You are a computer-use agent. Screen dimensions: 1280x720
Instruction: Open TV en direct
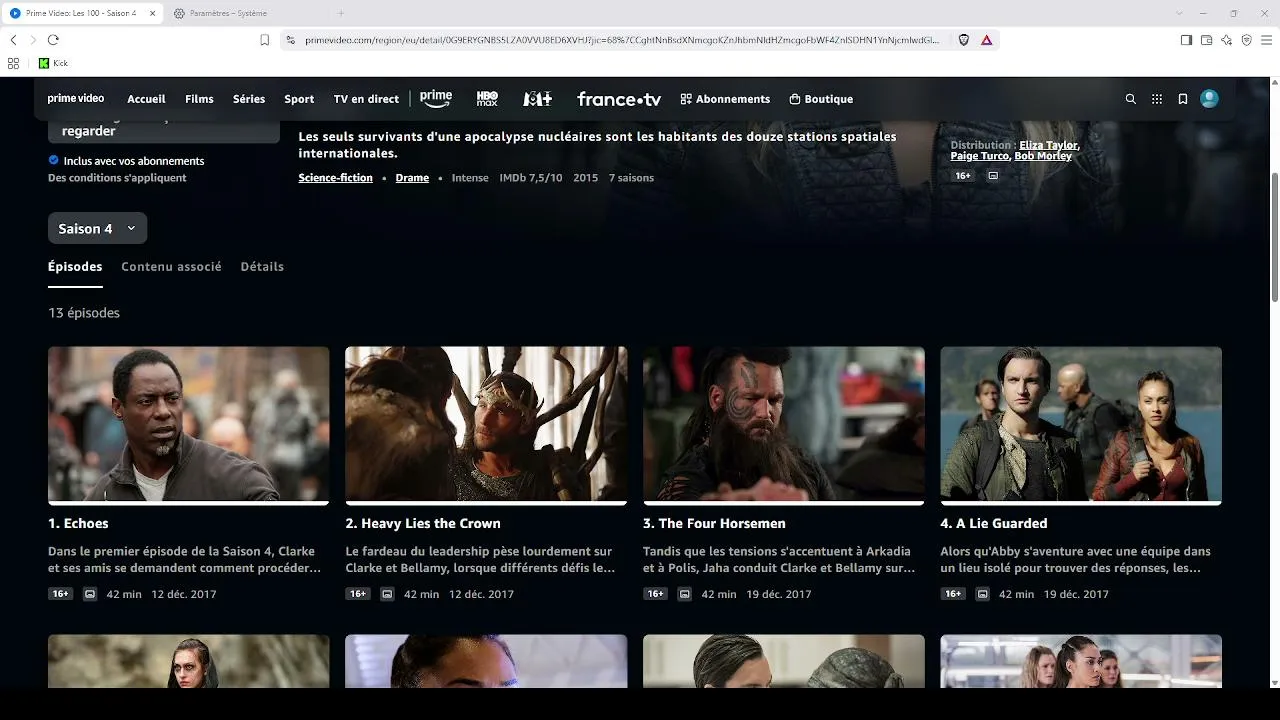pos(366,99)
